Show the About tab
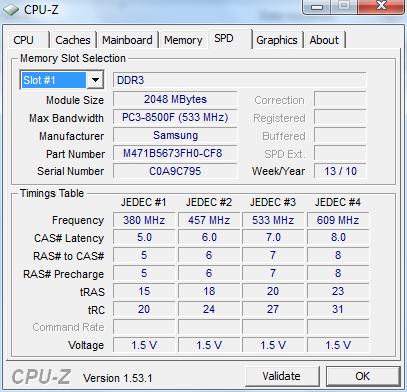Image resolution: width=407 pixels, height=392 pixels. [324, 40]
